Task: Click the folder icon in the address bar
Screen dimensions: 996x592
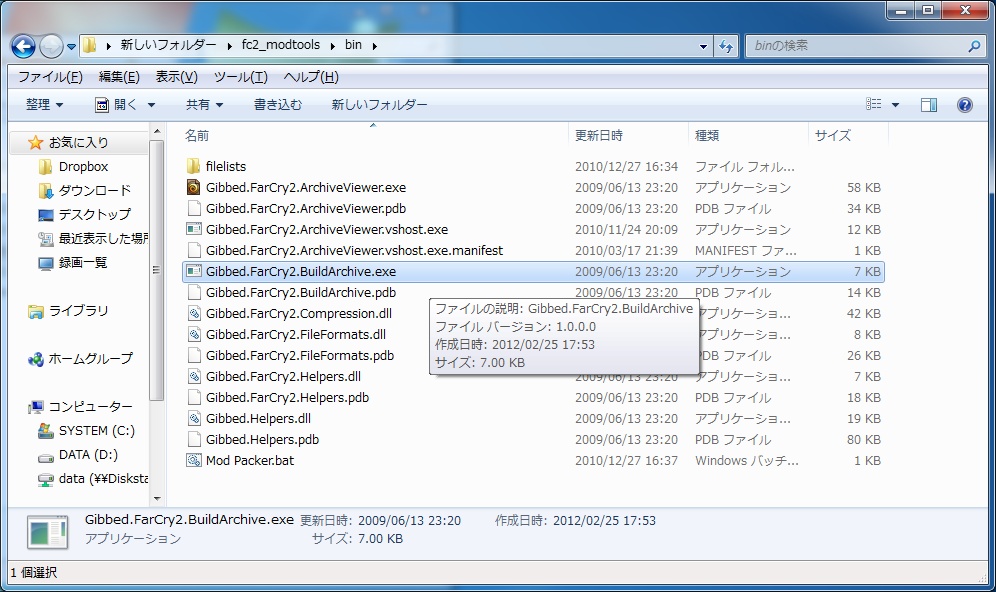Action: pos(90,45)
